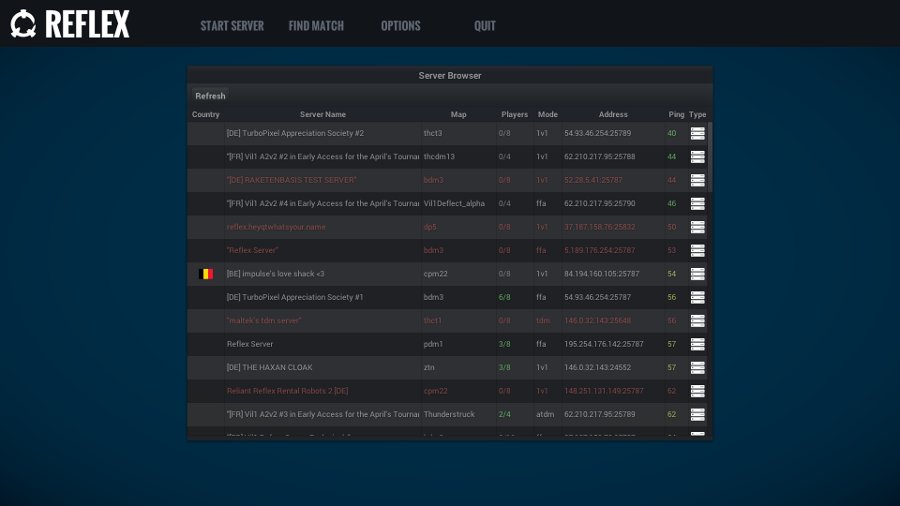
Task: Sort by Server Name column header
Action: tap(323, 114)
